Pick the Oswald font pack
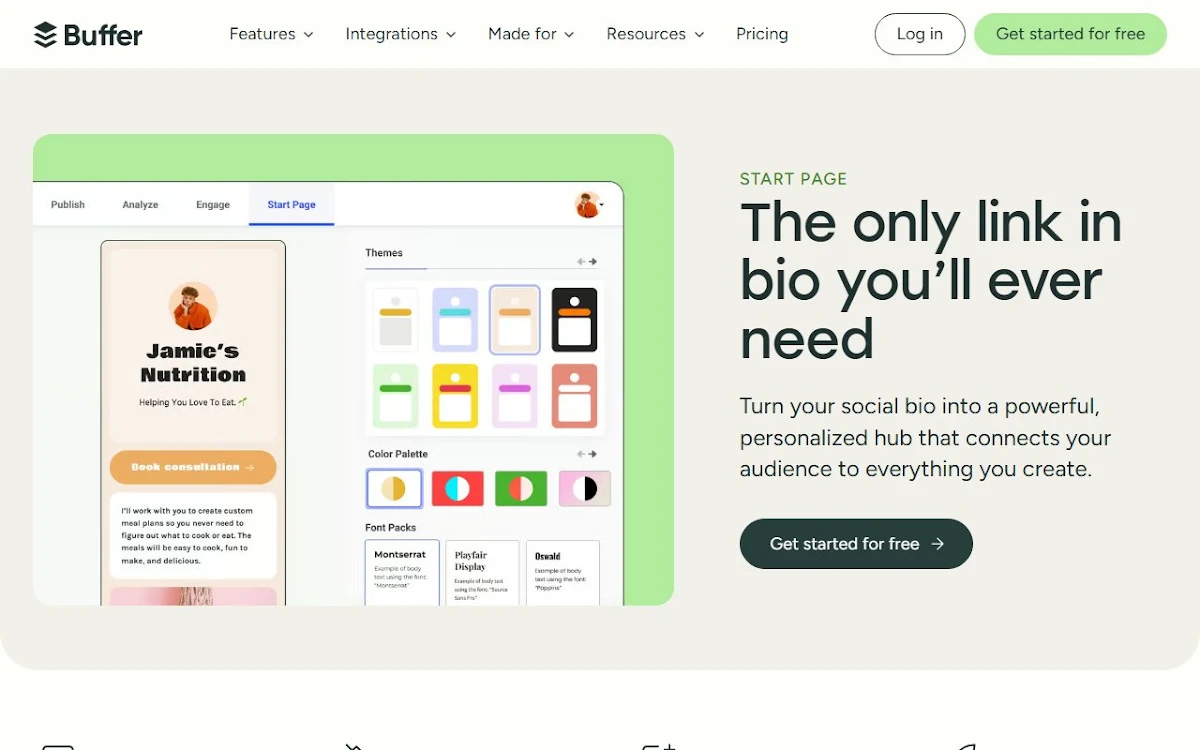Viewport: 1200px width, 750px height. [x=562, y=573]
